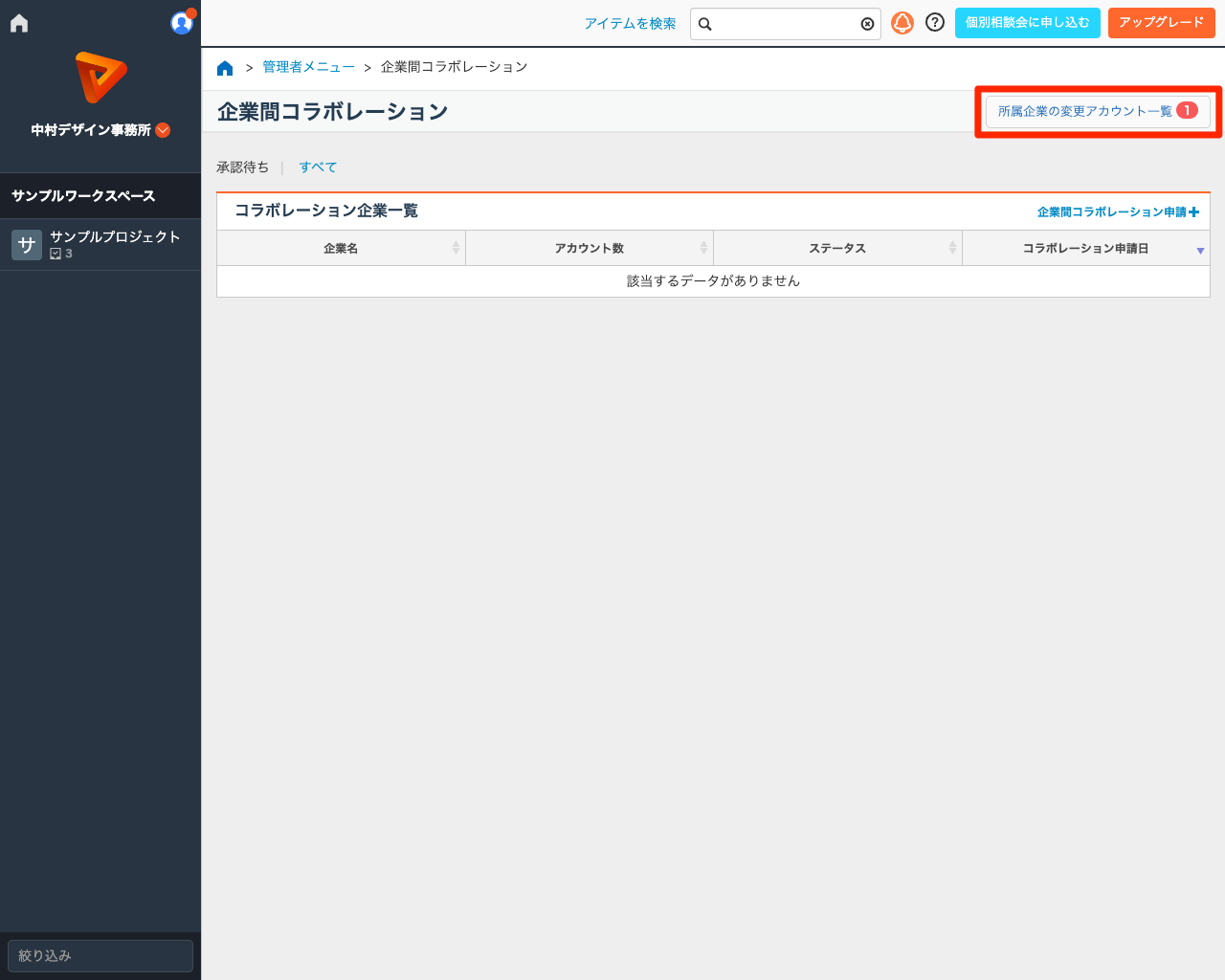Switch to the すべて filter tab
Image resolution: width=1225 pixels, height=980 pixels.
[x=318, y=167]
